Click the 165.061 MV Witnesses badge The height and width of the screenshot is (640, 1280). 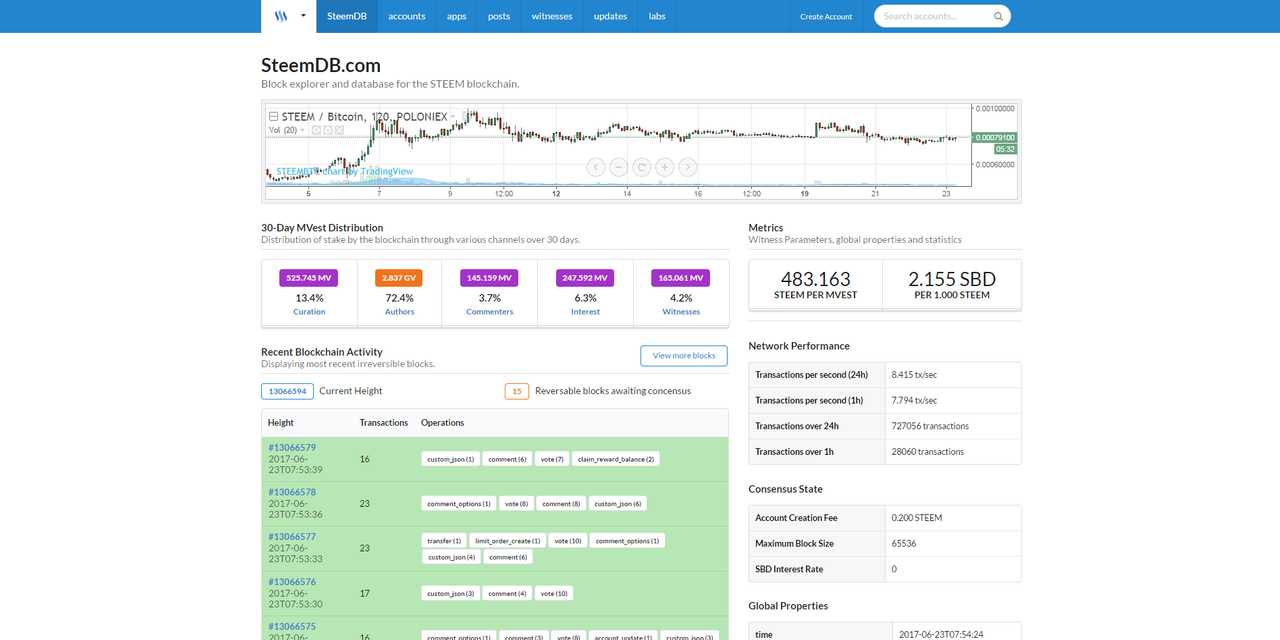pyautogui.click(x=680, y=278)
